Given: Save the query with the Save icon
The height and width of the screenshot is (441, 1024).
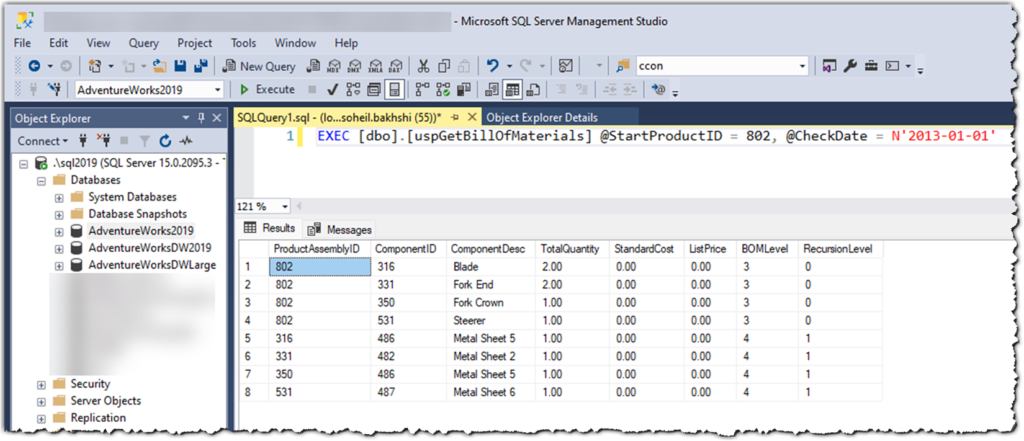Looking at the screenshot, I should (x=180, y=66).
